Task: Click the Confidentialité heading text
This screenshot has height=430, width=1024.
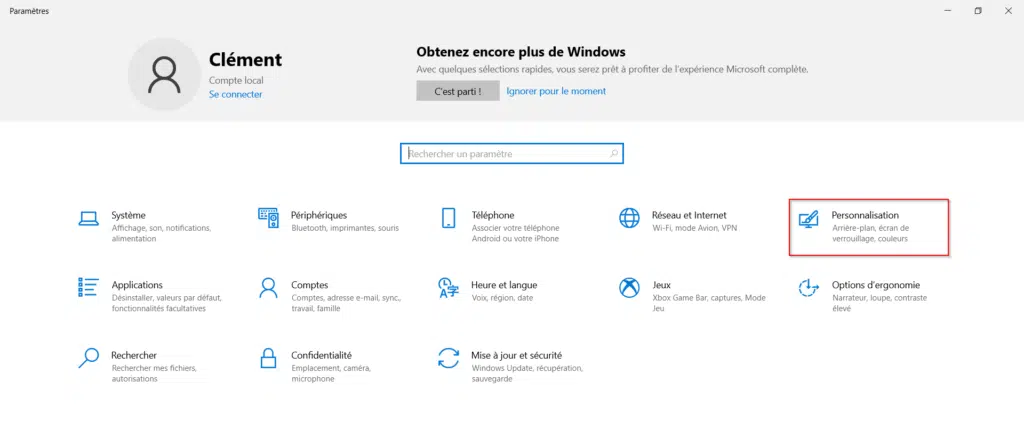Action: (x=321, y=356)
